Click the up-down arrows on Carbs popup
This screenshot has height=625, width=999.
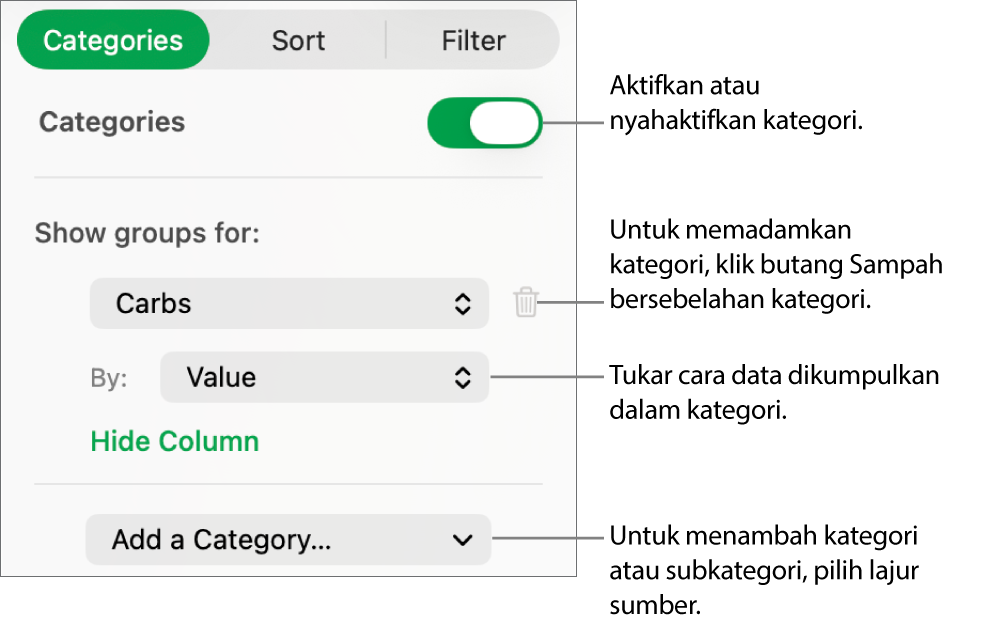pos(462,304)
